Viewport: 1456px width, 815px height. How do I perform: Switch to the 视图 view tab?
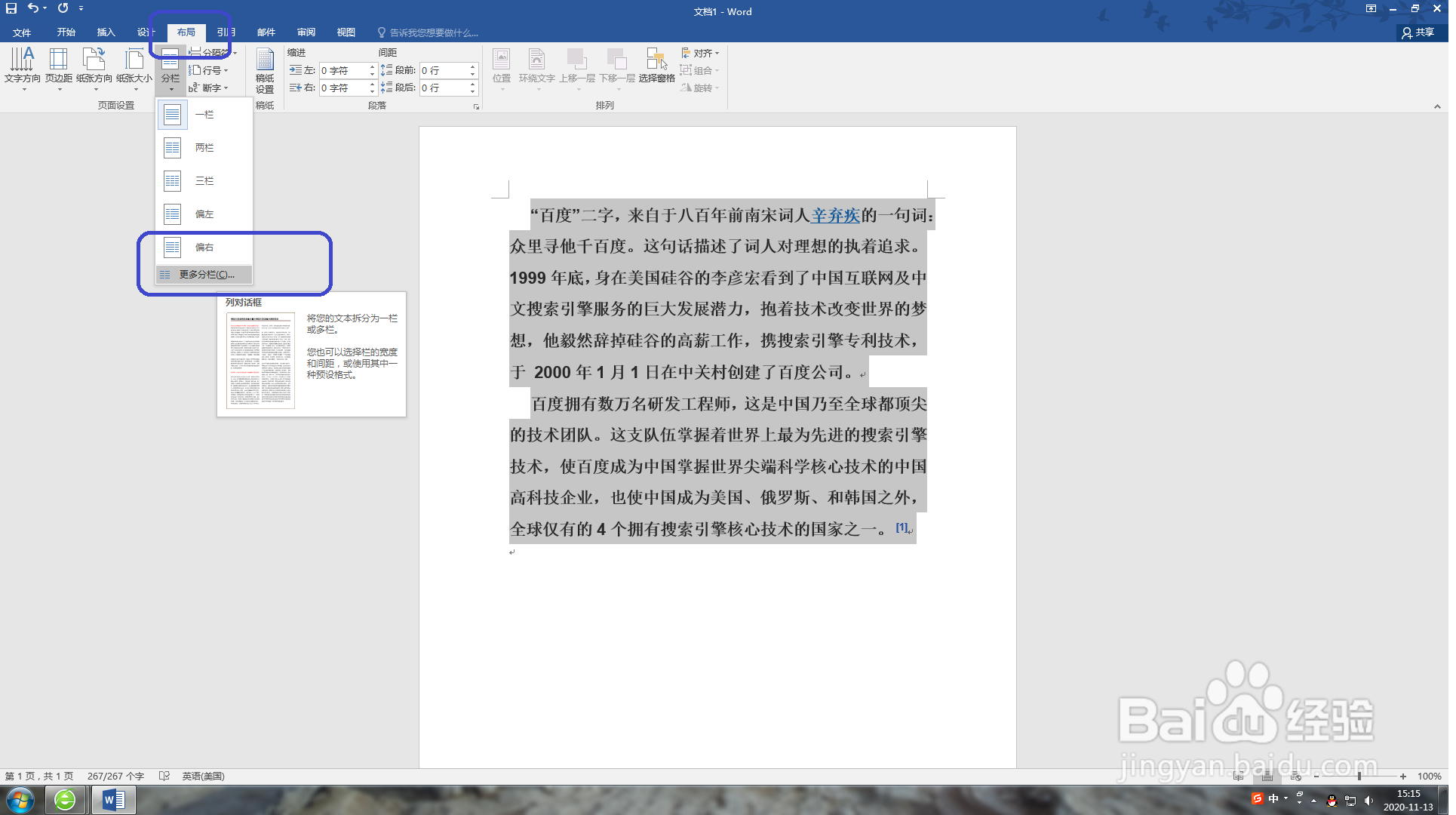pos(346,32)
